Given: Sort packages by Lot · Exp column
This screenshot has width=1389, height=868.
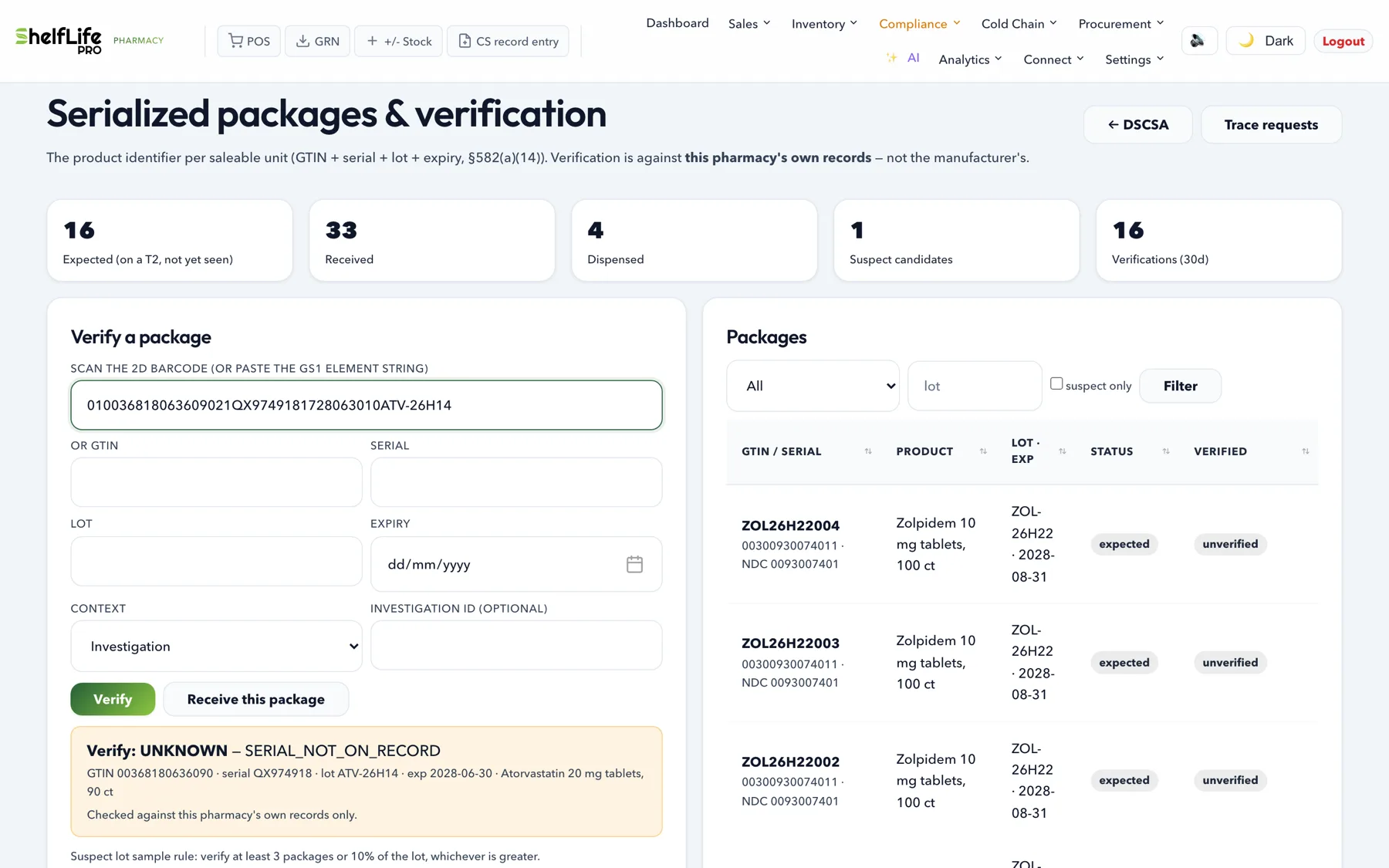Looking at the screenshot, I should (1062, 451).
